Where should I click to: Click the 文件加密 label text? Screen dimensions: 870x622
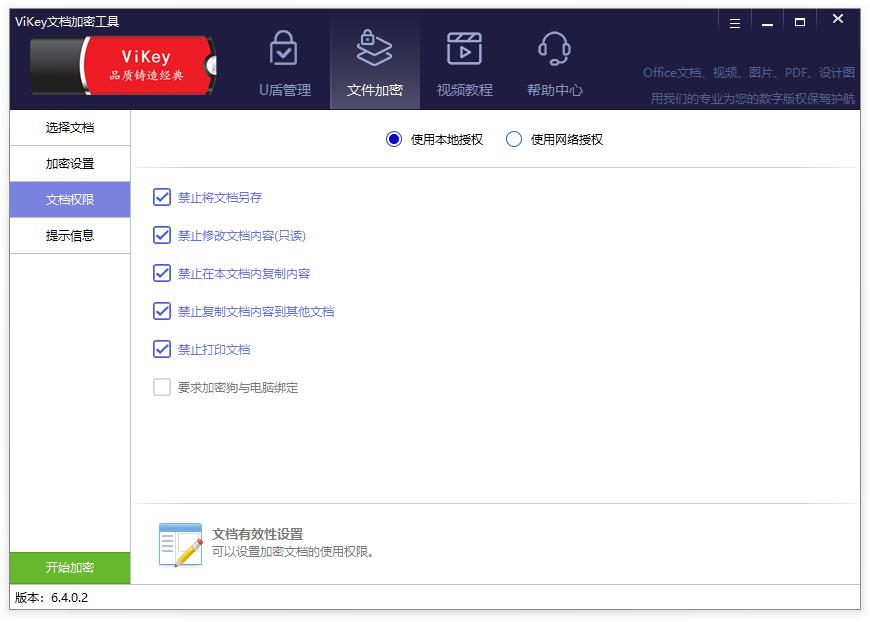(375, 90)
